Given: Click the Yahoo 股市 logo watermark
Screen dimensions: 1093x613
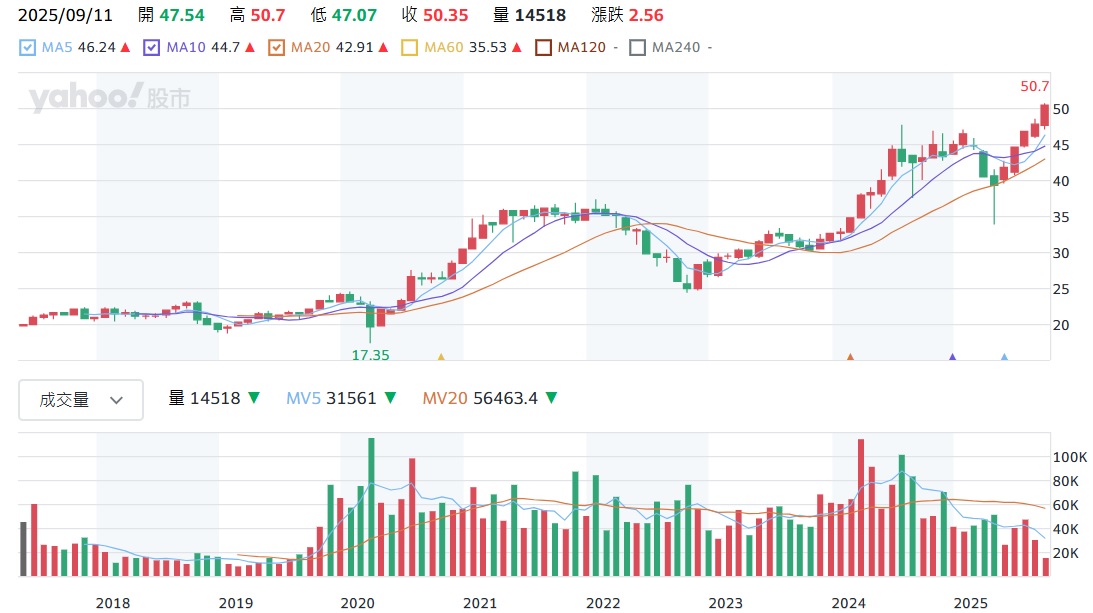Looking at the screenshot, I should click(x=109, y=98).
